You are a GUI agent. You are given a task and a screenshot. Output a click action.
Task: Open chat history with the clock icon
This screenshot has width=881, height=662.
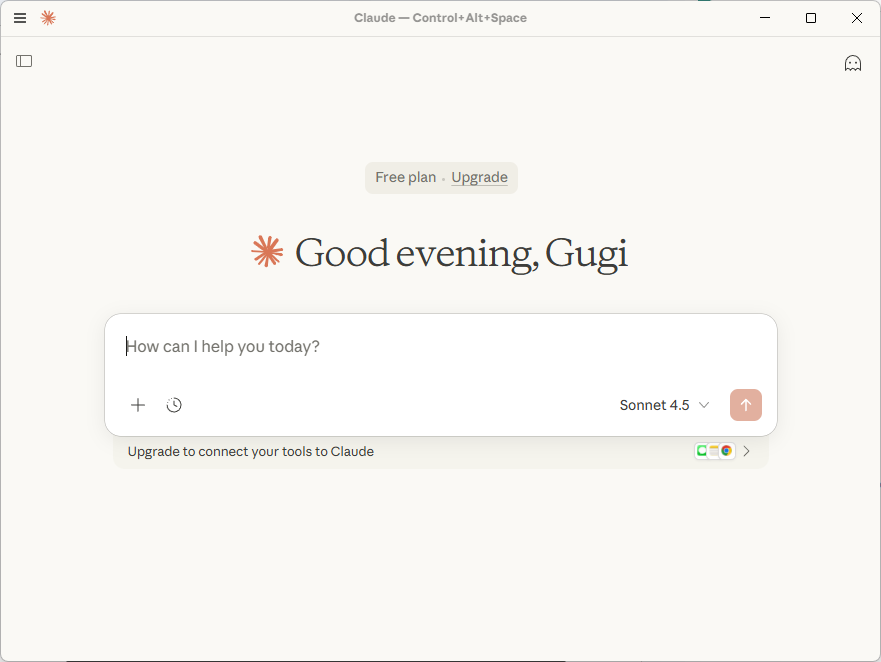[x=173, y=405]
